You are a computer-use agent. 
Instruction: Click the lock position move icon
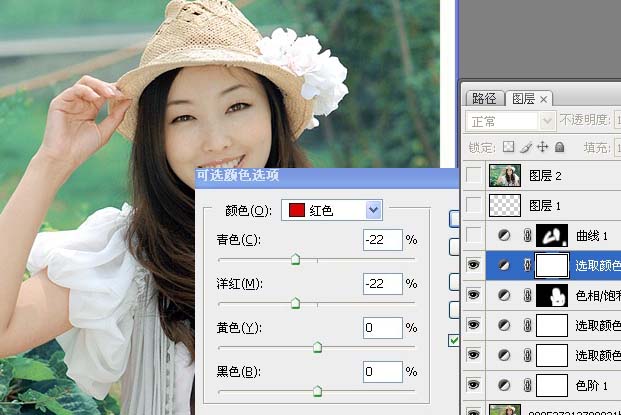click(543, 147)
